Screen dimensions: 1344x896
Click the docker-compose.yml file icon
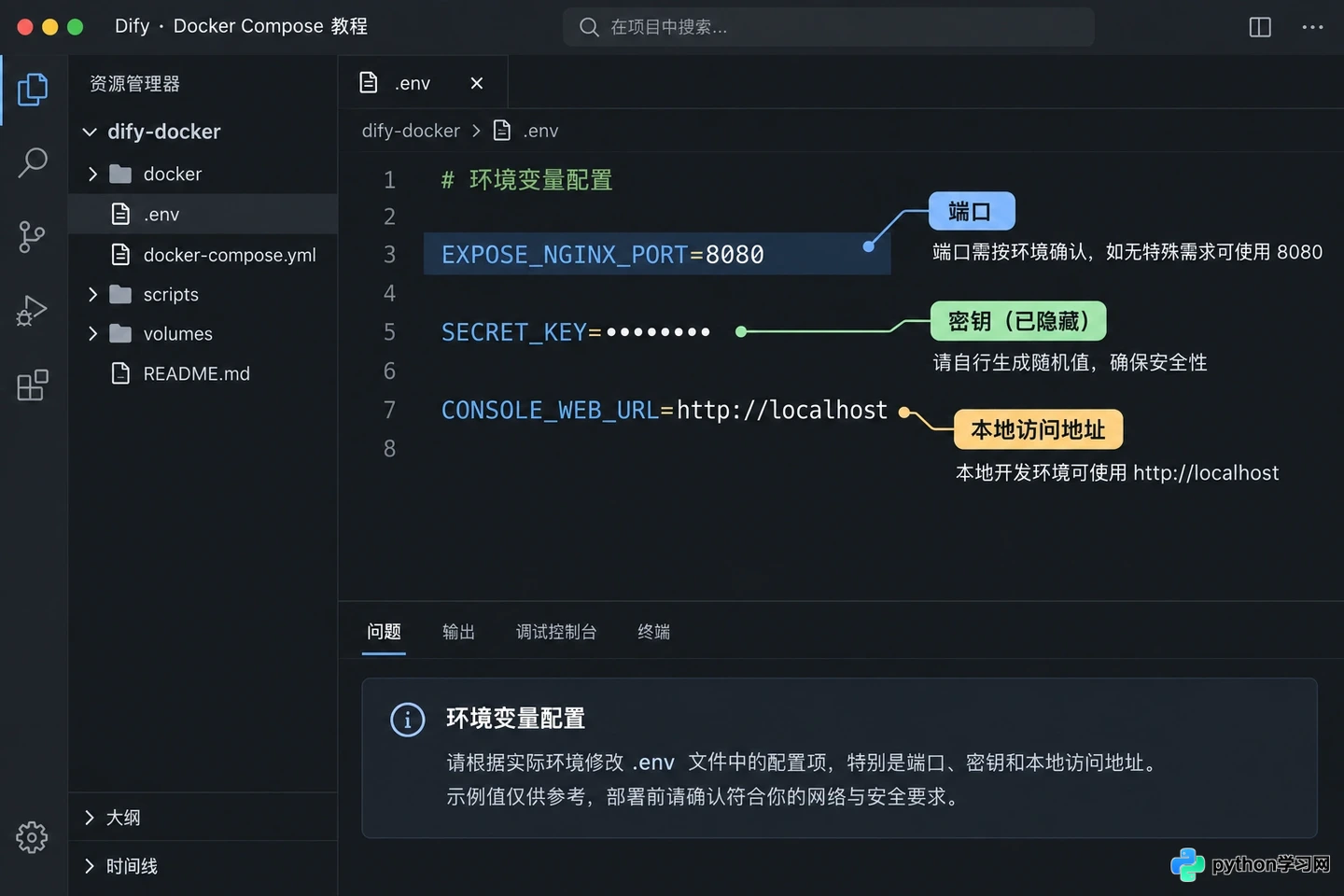pyautogui.click(x=120, y=254)
